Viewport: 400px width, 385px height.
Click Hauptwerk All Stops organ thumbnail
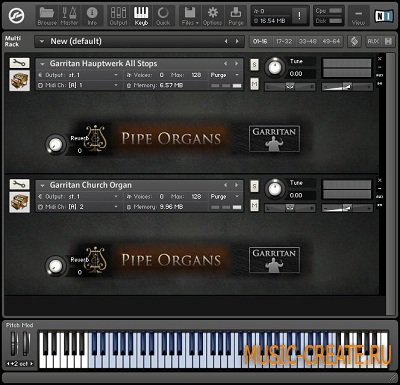point(19,80)
